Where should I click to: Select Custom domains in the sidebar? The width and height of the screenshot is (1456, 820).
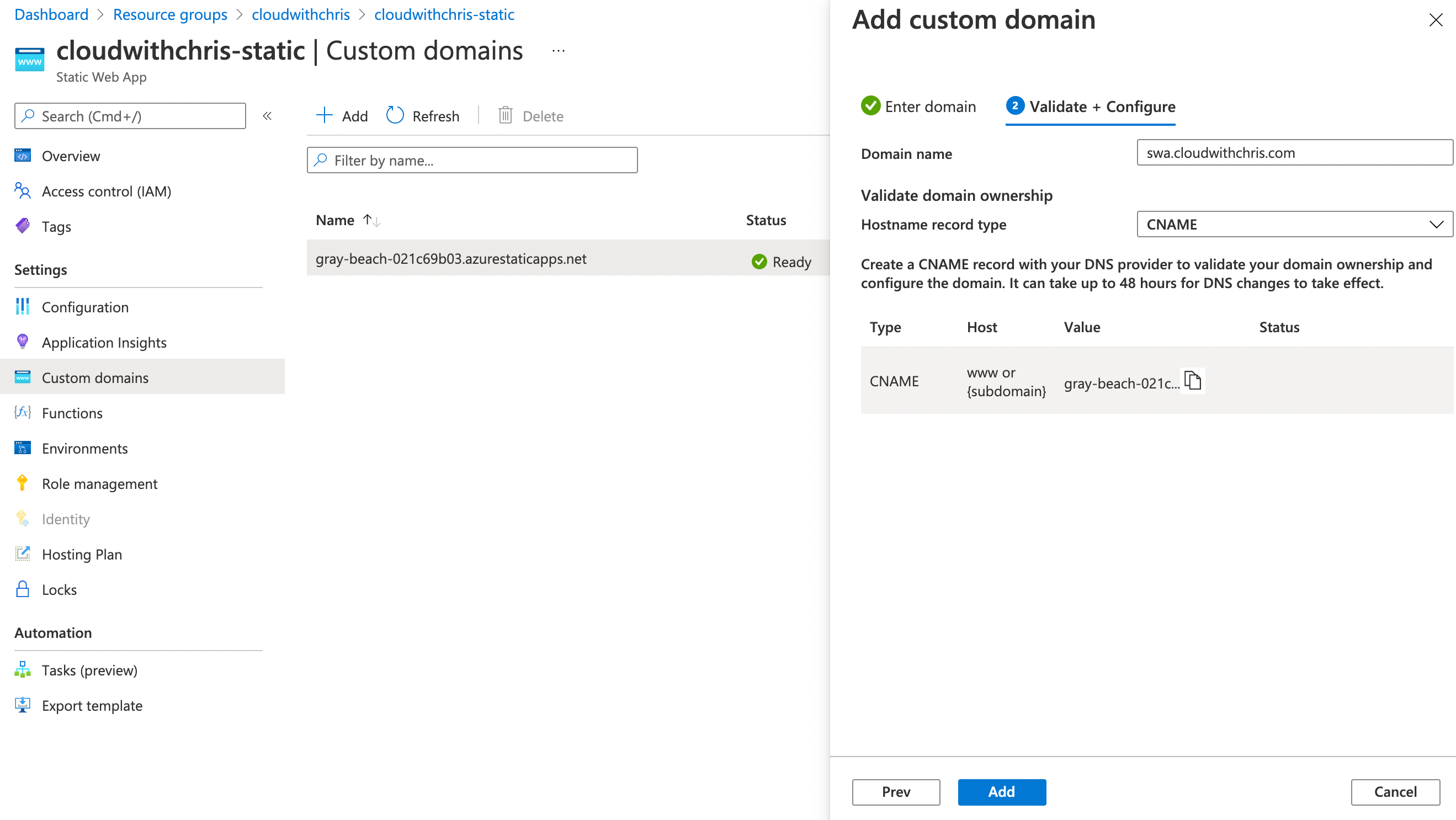pyautogui.click(x=95, y=377)
